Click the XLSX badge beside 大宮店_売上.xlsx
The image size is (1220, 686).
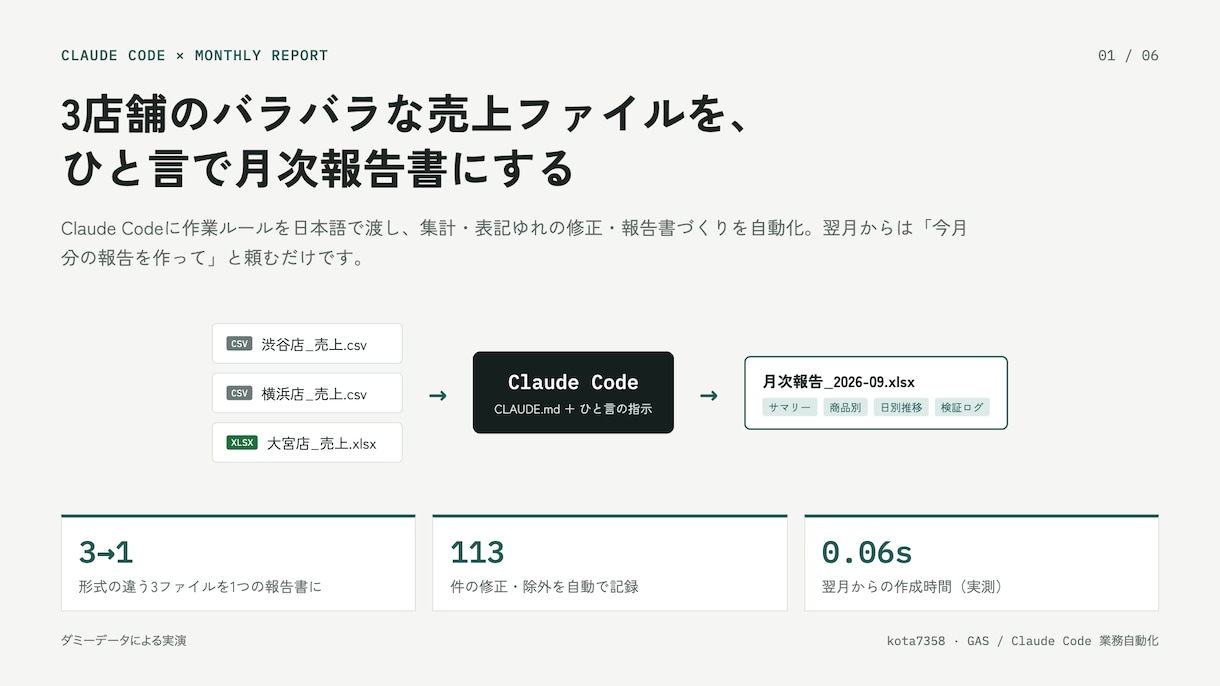(x=242, y=443)
